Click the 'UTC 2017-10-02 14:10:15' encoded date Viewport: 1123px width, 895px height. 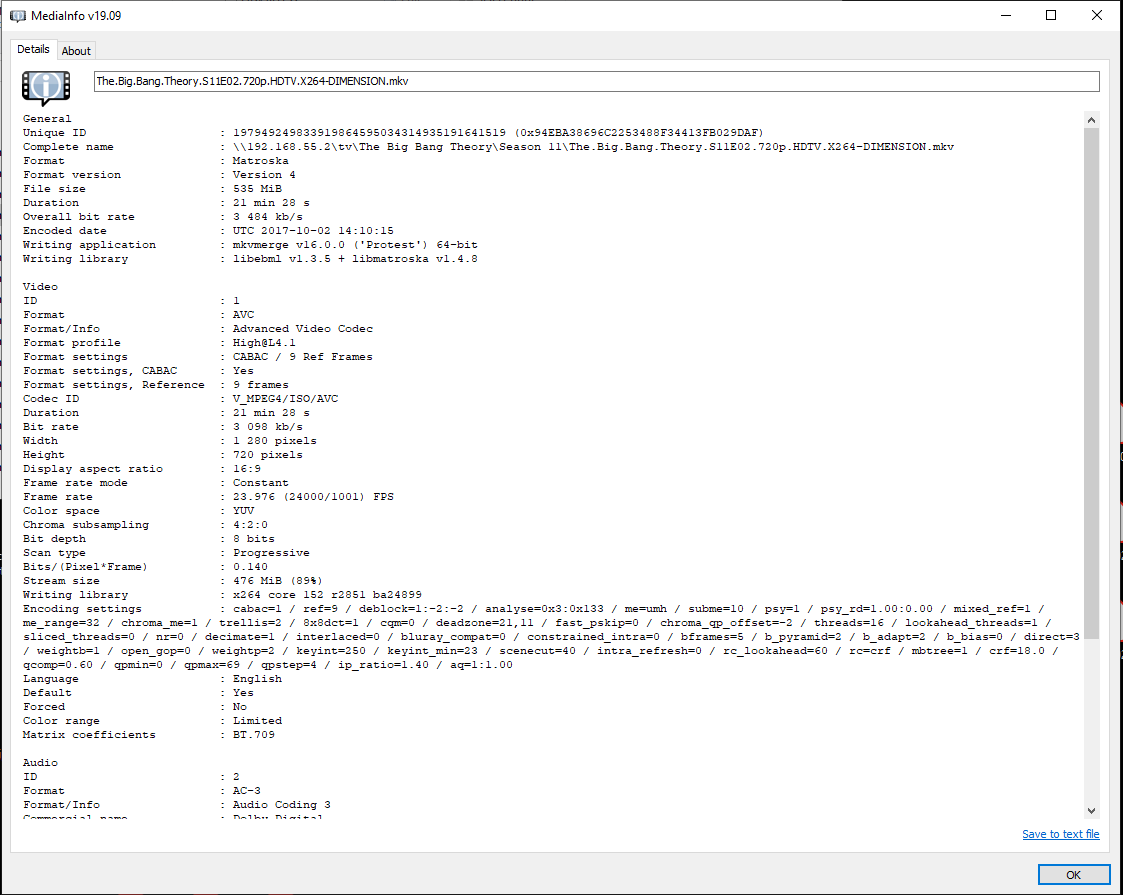click(313, 231)
